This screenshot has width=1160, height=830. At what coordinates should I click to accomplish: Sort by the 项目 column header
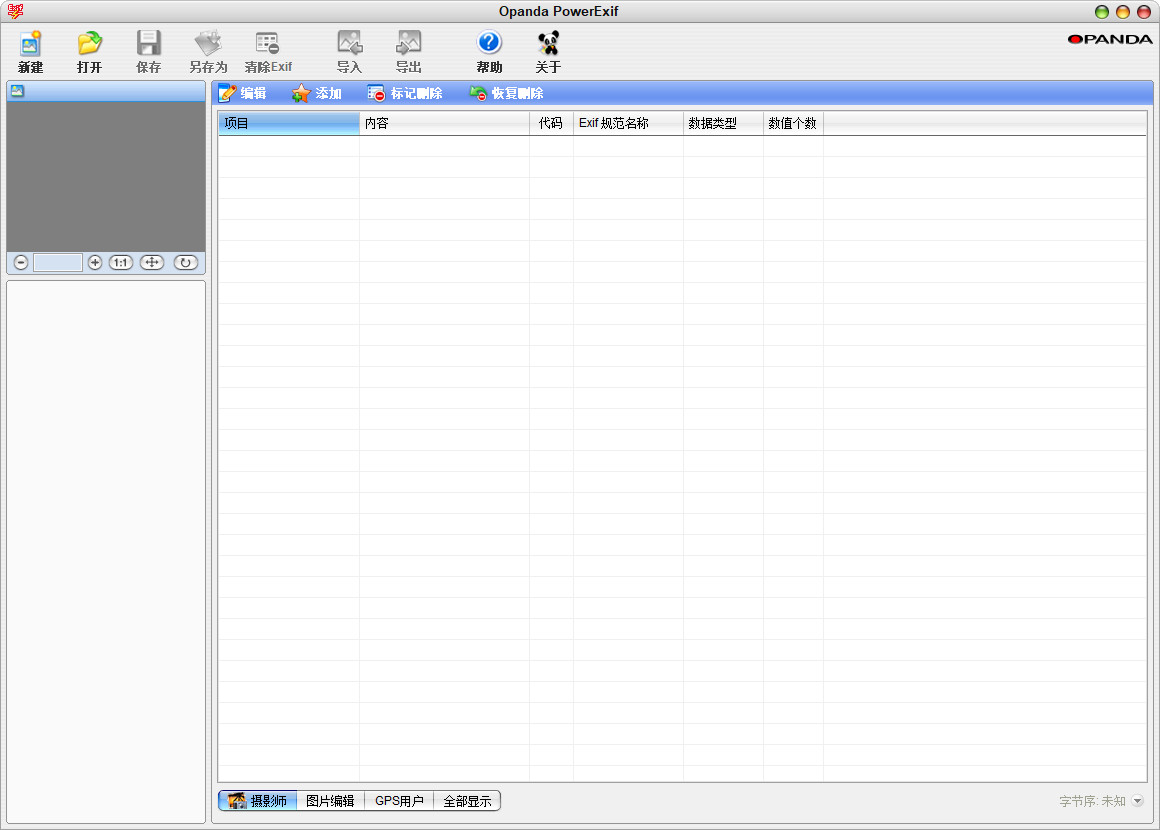(x=289, y=124)
